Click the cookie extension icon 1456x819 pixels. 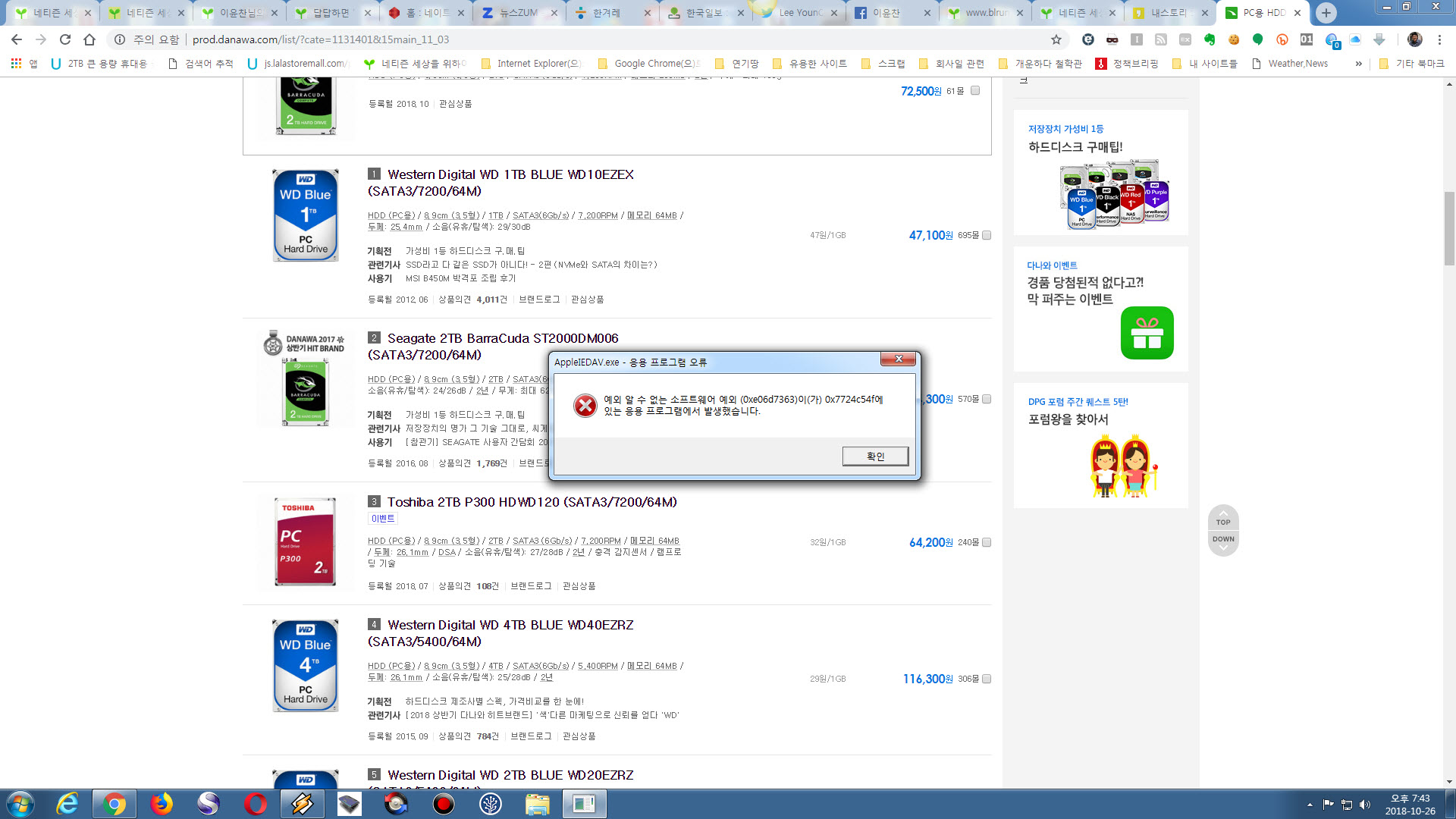[x=1234, y=39]
